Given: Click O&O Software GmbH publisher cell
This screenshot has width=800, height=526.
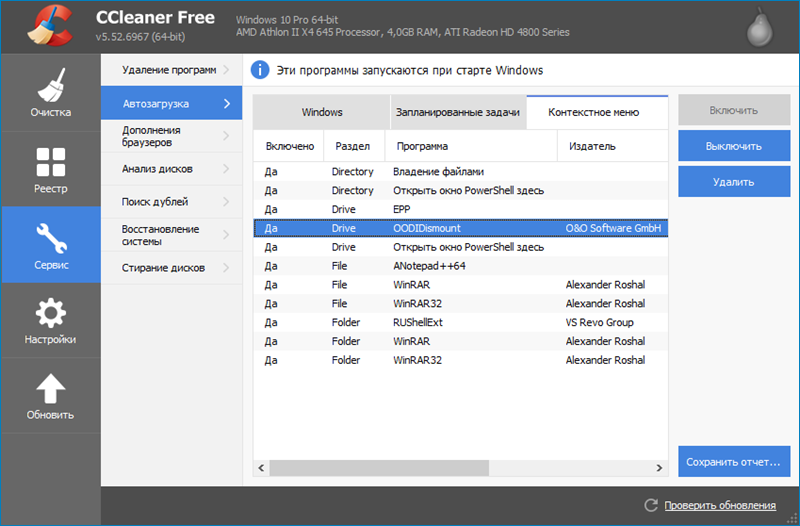Looking at the screenshot, I should coord(613,228).
